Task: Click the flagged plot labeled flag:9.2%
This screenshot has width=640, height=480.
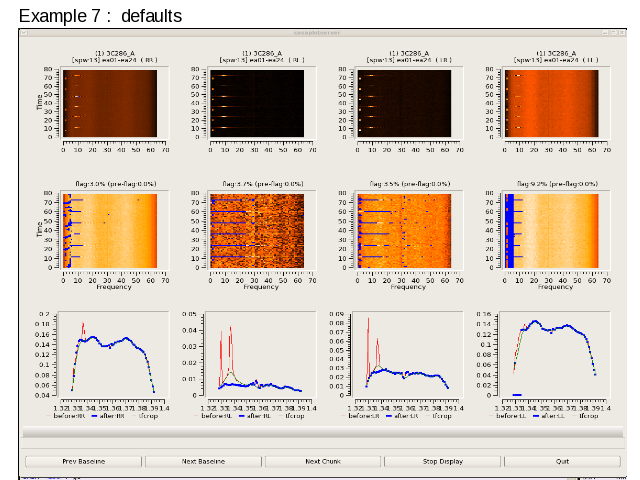Action: point(551,231)
